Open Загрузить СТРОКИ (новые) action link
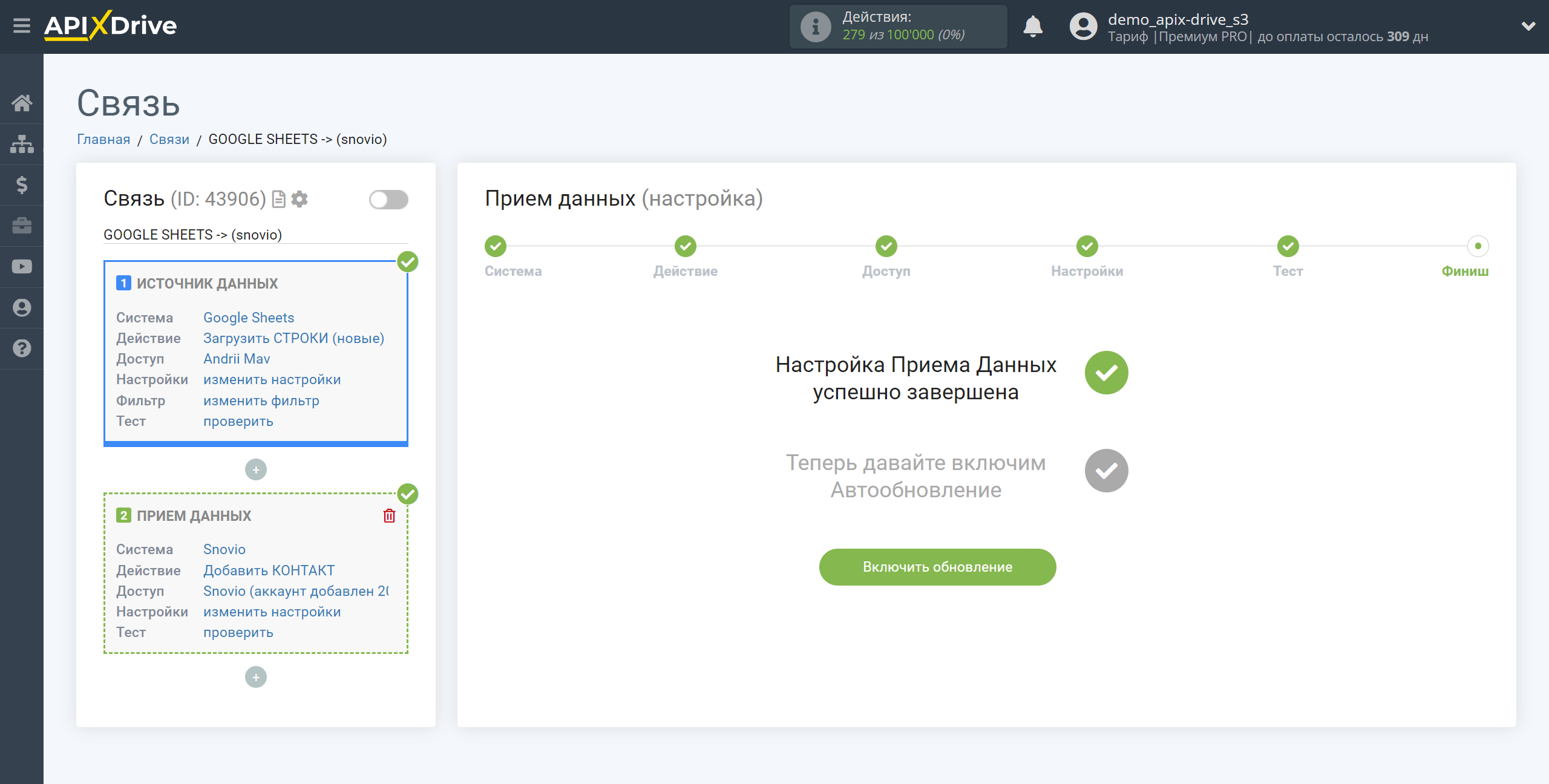Screen dimensions: 1549x784 click(x=293, y=338)
